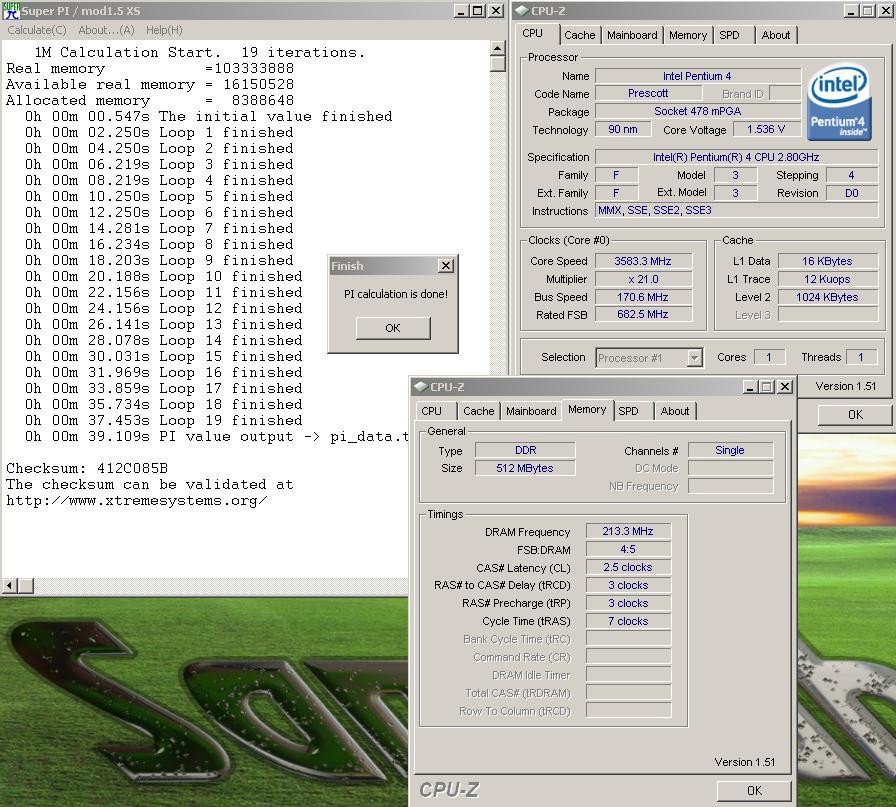This screenshot has height=807, width=896.
Task: Click the memory Size field 512 MBytes
Action: [x=525, y=468]
